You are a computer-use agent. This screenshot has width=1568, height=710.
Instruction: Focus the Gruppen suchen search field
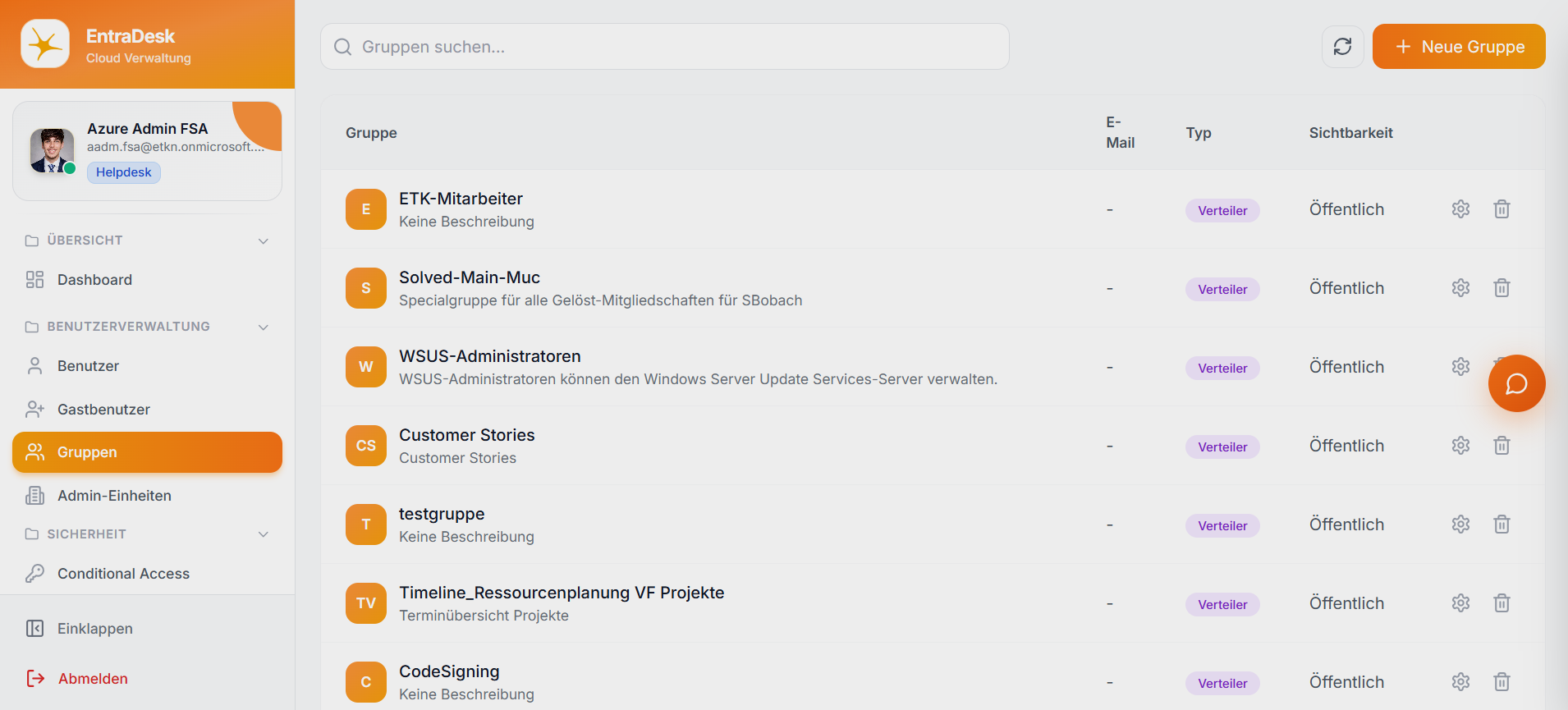click(x=665, y=47)
